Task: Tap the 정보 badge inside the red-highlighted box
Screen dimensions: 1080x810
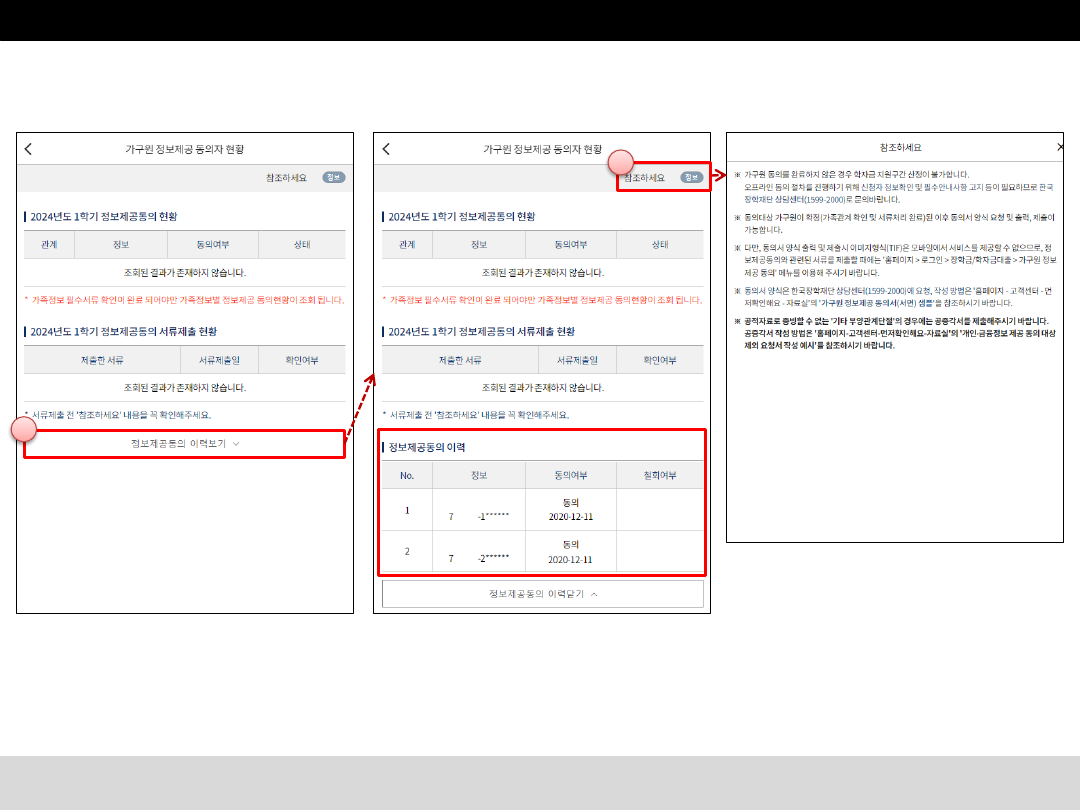Action: (x=692, y=177)
